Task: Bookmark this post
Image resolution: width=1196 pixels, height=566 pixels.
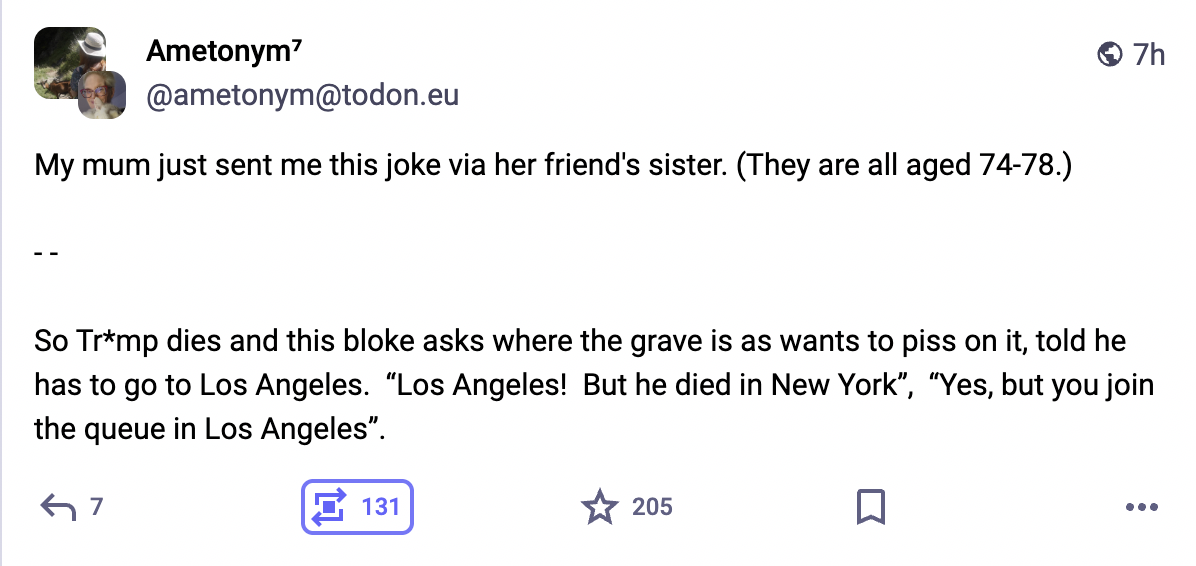Action: [x=871, y=507]
